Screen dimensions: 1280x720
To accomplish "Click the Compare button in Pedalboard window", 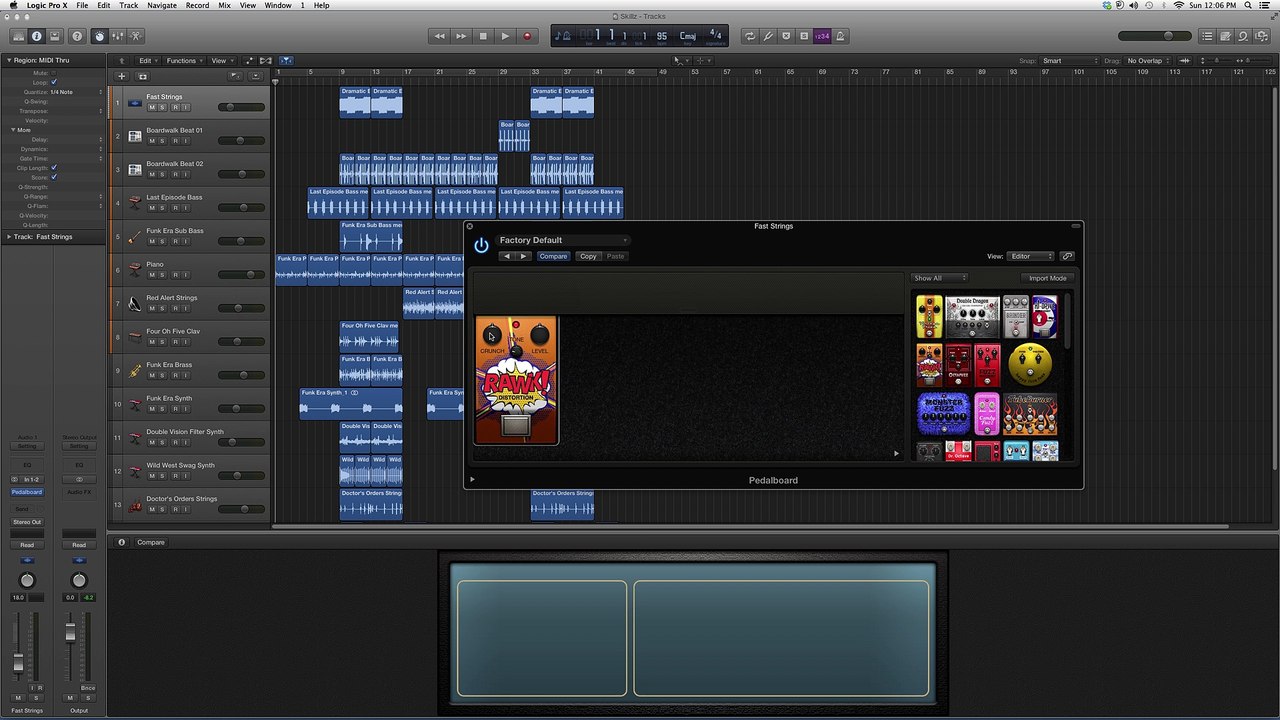I will (x=553, y=256).
